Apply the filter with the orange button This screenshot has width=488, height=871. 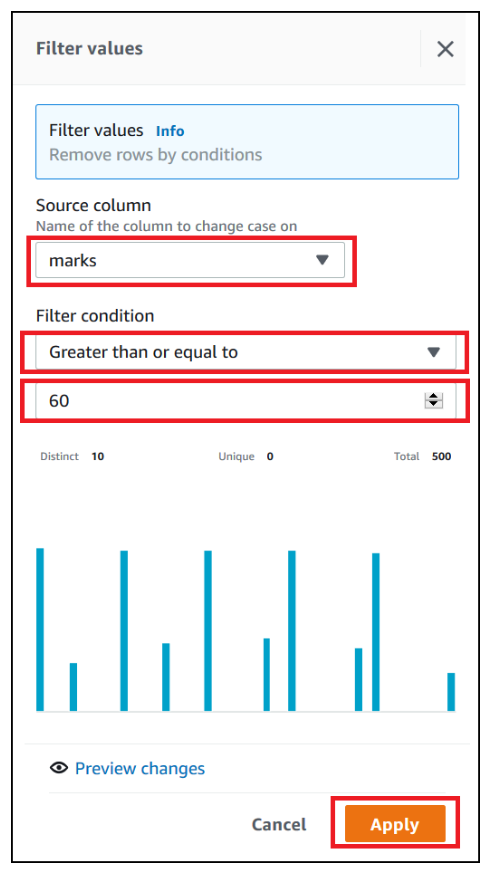tap(395, 824)
